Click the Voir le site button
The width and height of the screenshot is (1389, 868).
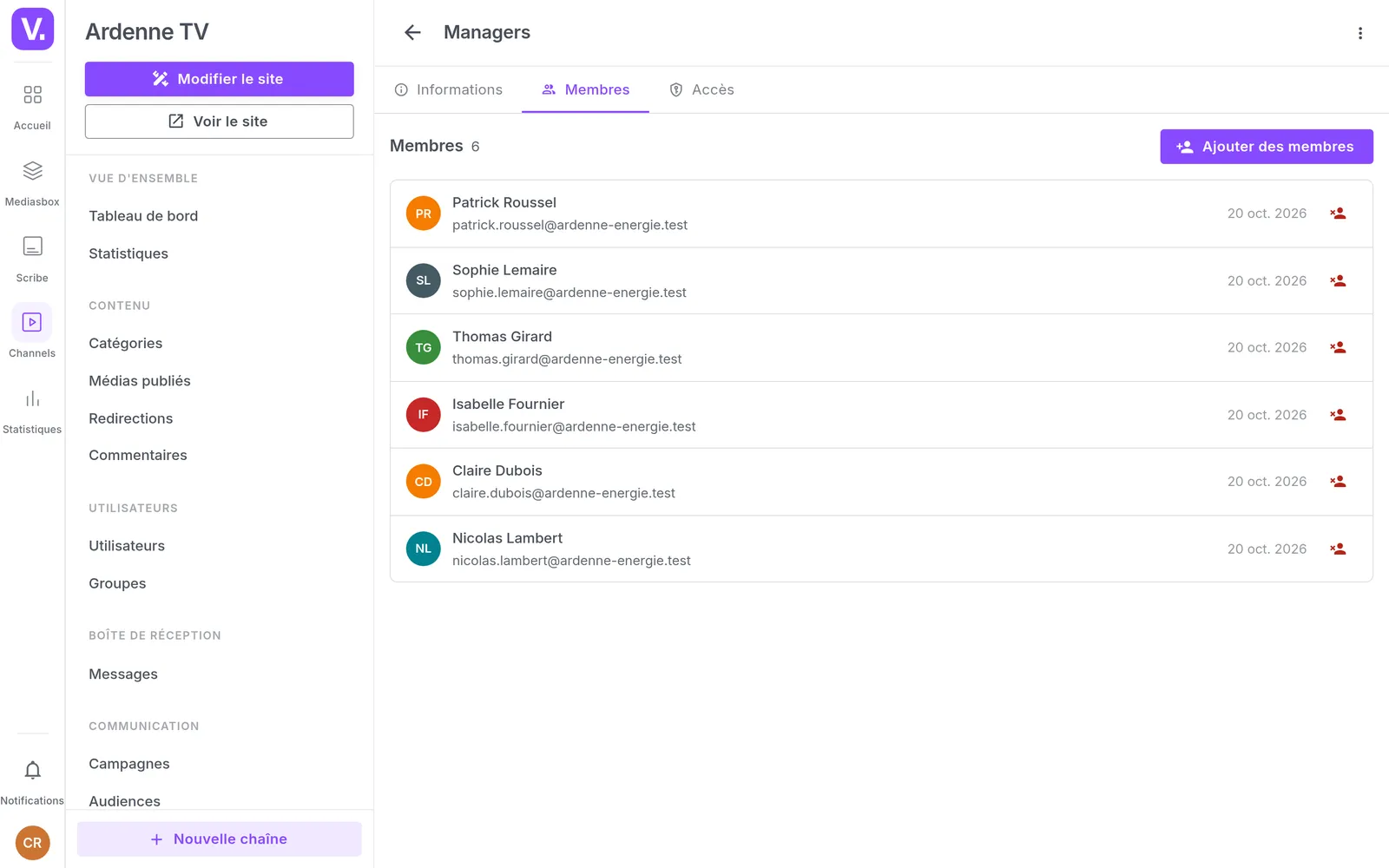tap(219, 122)
